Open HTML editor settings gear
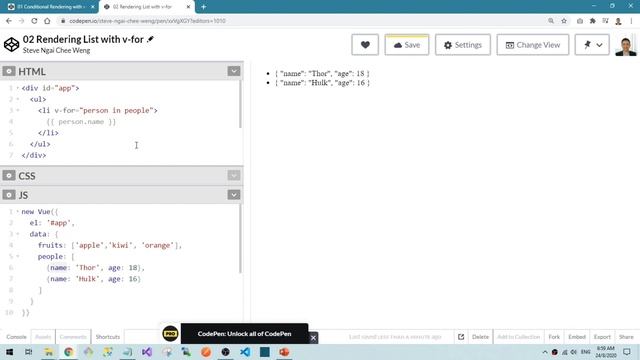 tap(9, 71)
